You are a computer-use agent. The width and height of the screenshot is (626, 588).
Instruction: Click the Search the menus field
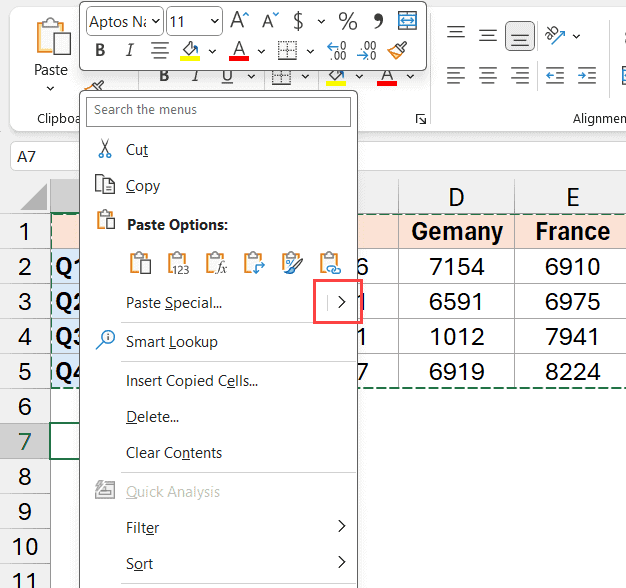(221, 110)
